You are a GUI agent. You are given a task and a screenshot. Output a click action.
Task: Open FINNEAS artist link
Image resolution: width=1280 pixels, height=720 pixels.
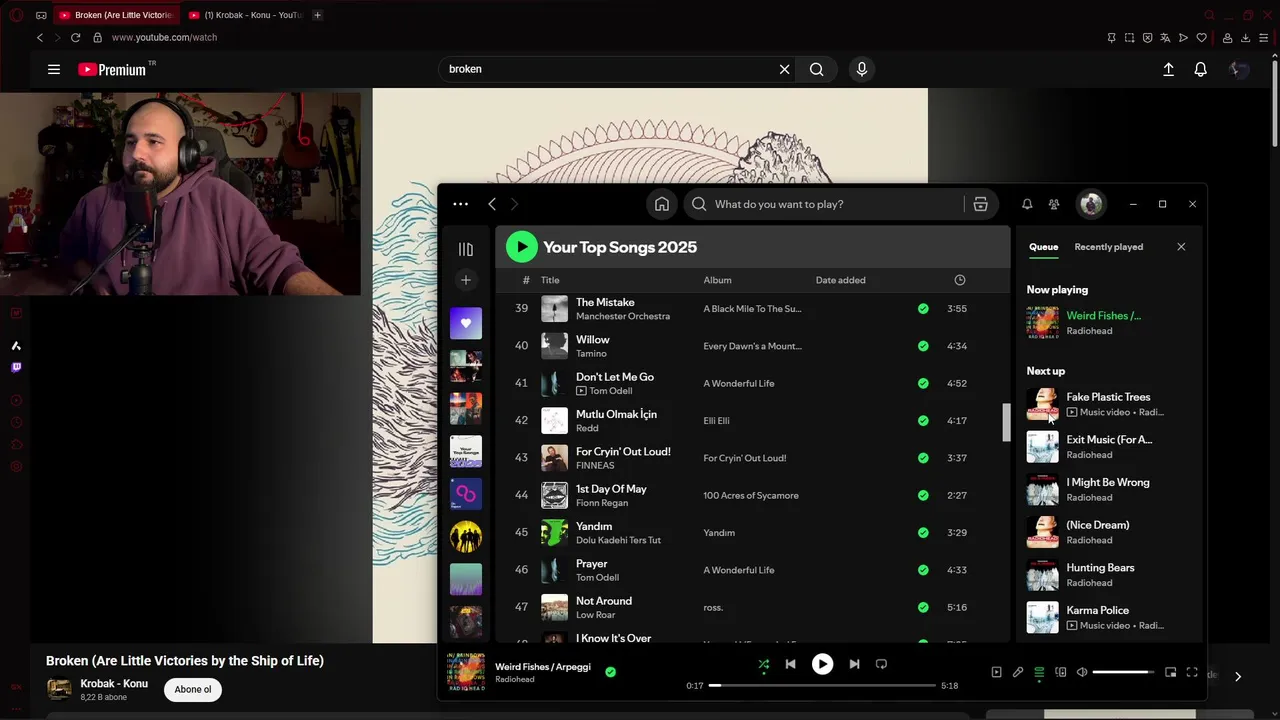595,466
